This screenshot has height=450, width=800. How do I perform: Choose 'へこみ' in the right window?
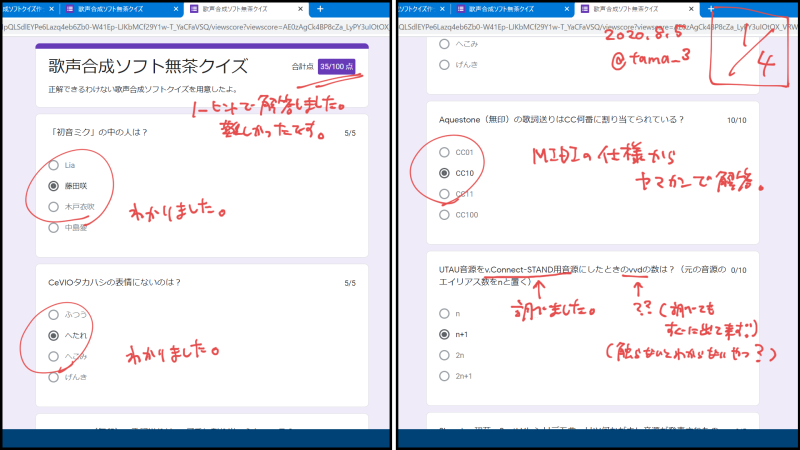point(444,44)
